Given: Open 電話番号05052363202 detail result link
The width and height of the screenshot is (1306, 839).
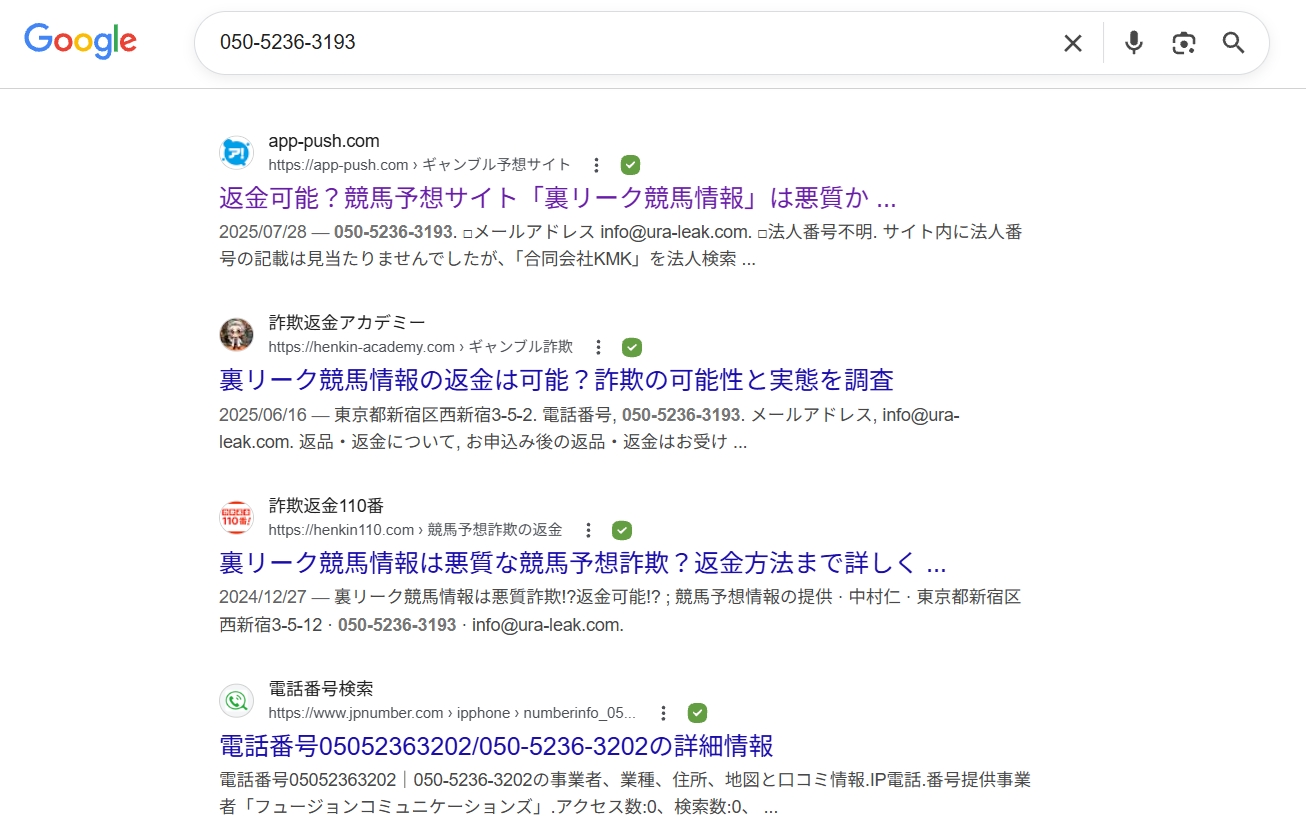Looking at the screenshot, I should coord(495,746).
